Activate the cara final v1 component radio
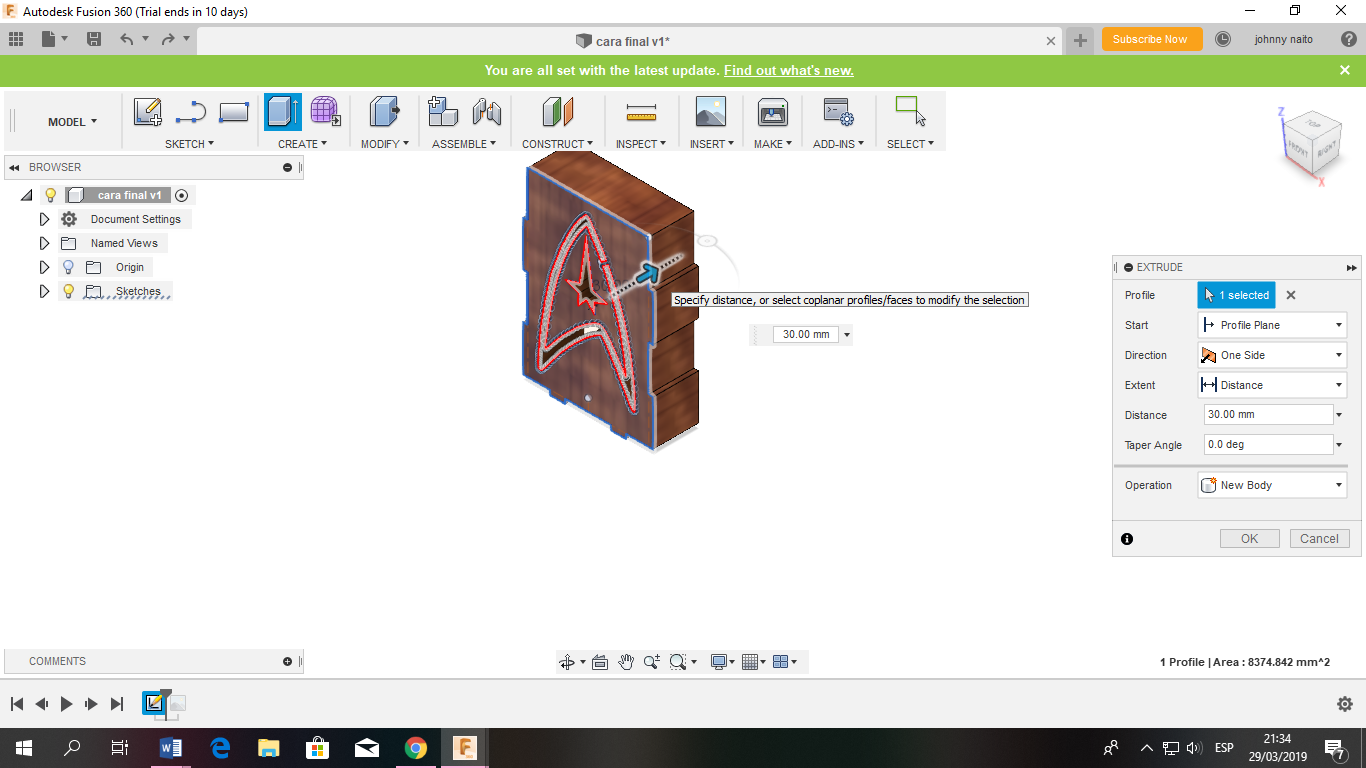 (x=181, y=195)
